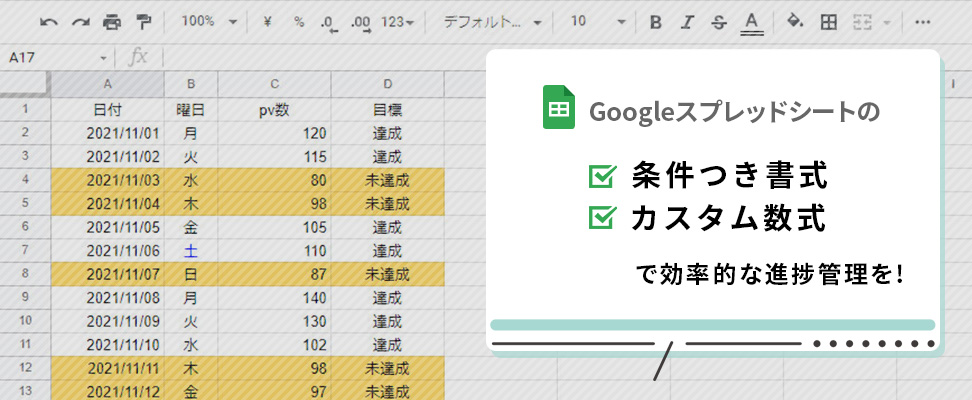The height and width of the screenshot is (400, 972).
Task: Click the 曜日 header cell
Action: point(191,110)
